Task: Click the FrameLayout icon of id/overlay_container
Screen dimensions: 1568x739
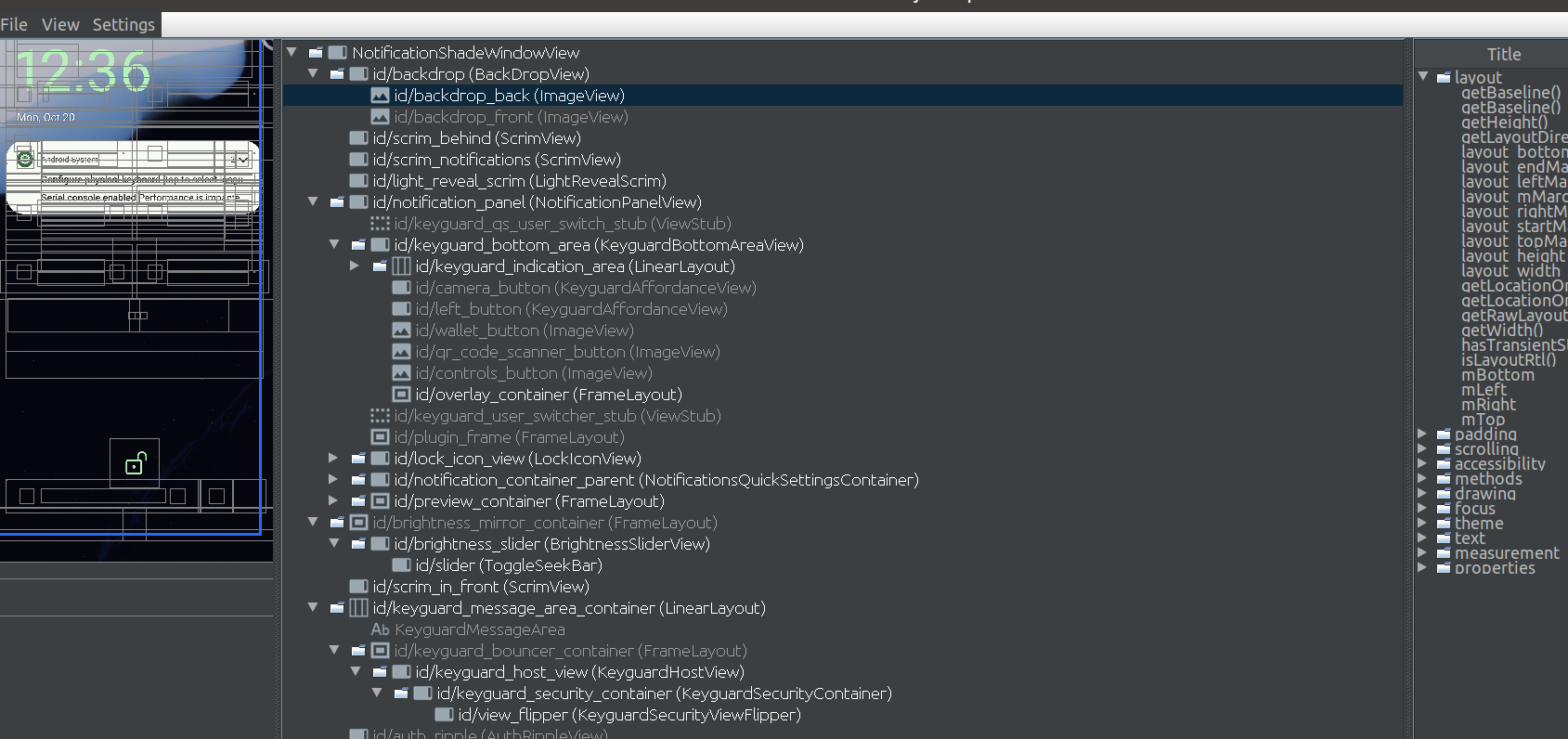Action: pyautogui.click(x=401, y=395)
